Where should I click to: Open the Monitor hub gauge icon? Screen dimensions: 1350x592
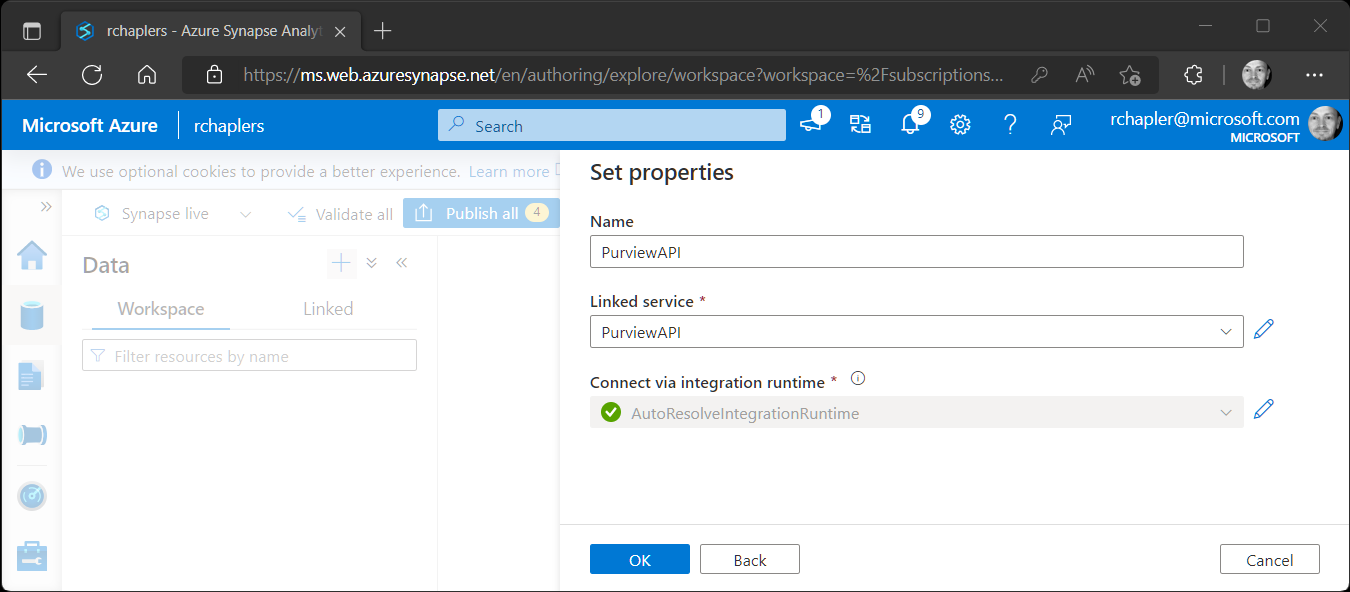[x=32, y=496]
